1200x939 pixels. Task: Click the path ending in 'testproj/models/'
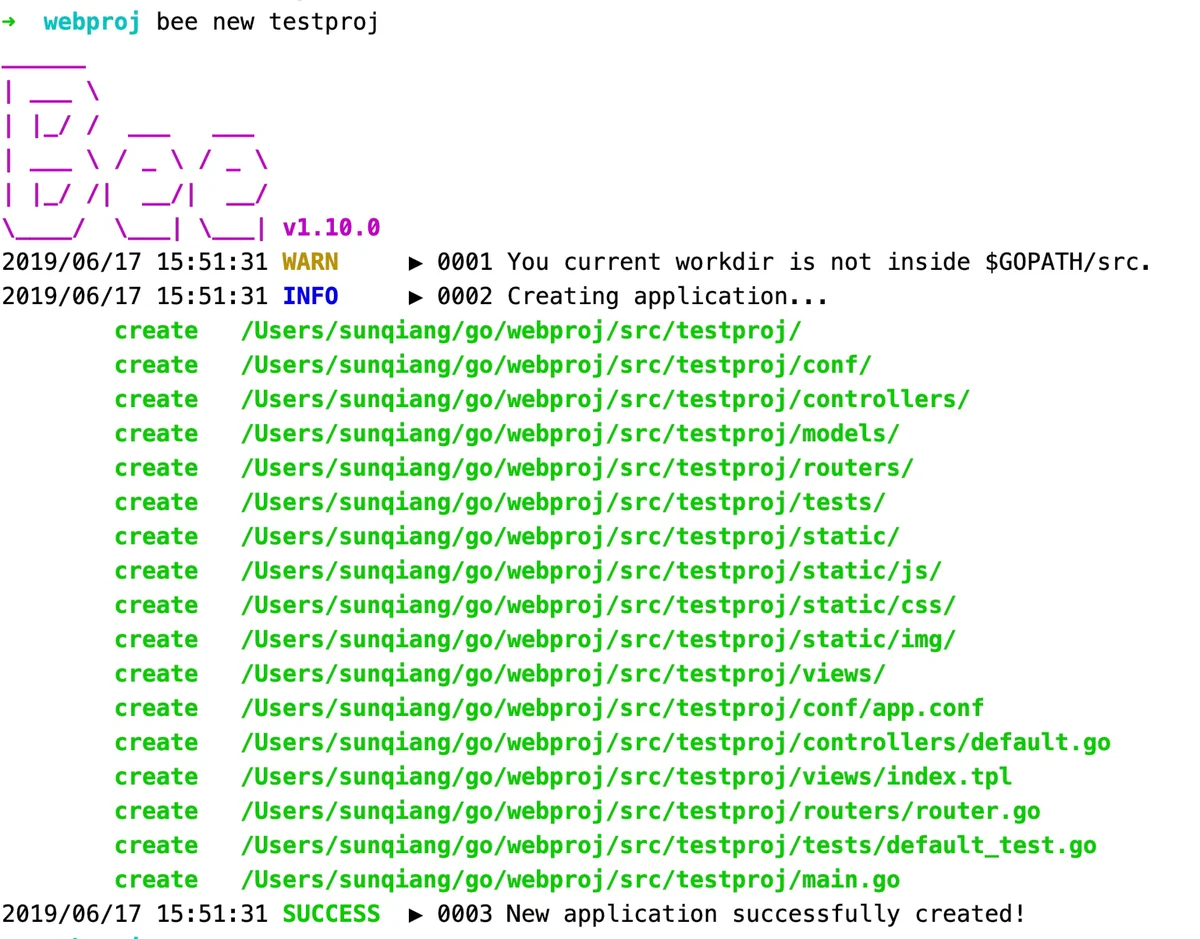tap(570, 433)
